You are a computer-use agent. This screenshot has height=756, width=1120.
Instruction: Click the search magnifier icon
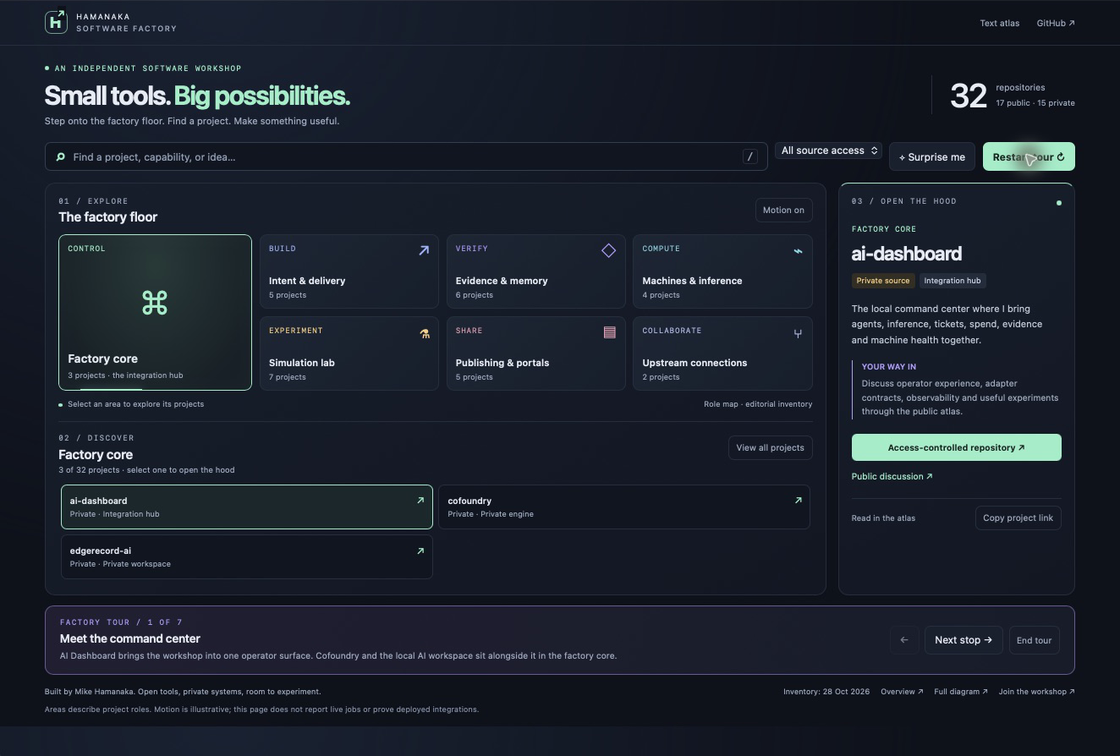coord(61,156)
